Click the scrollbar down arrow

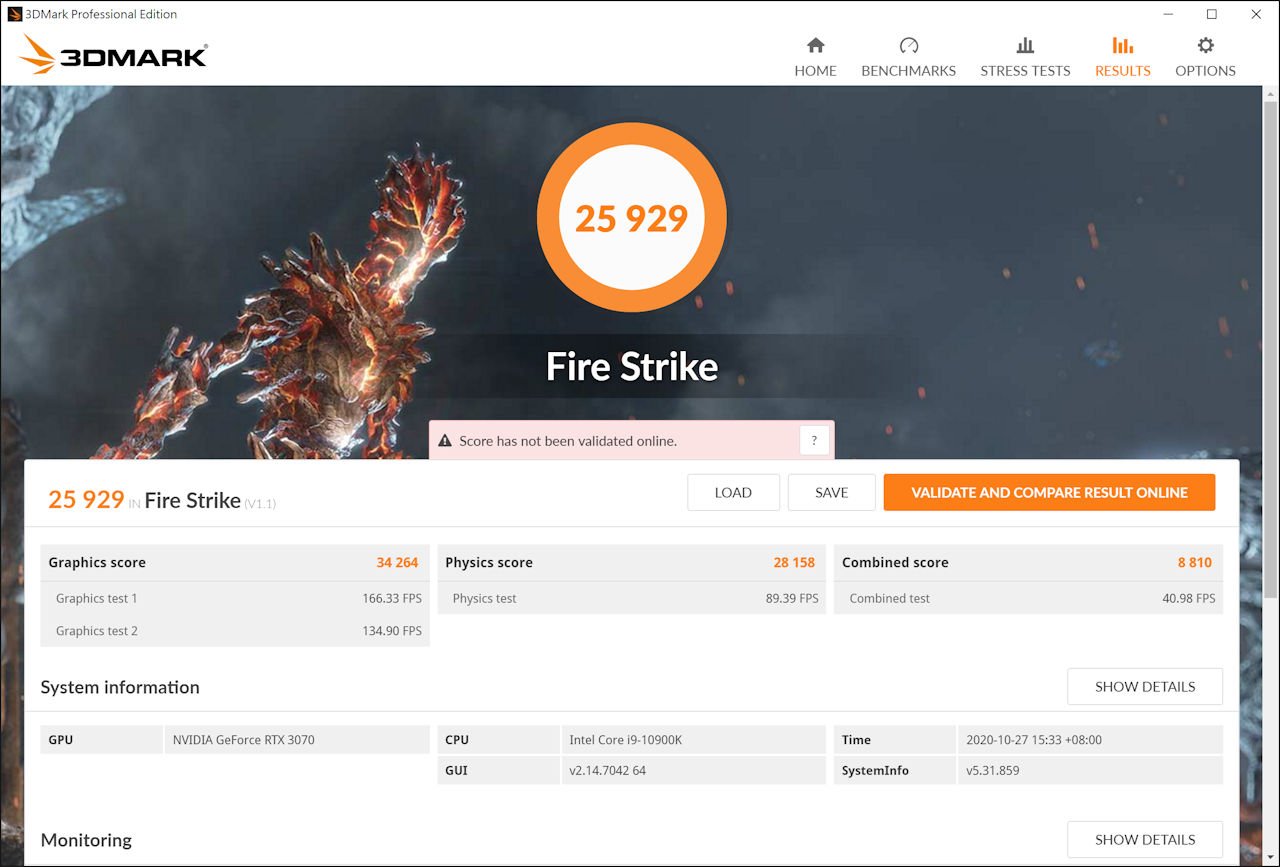[x=1270, y=858]
